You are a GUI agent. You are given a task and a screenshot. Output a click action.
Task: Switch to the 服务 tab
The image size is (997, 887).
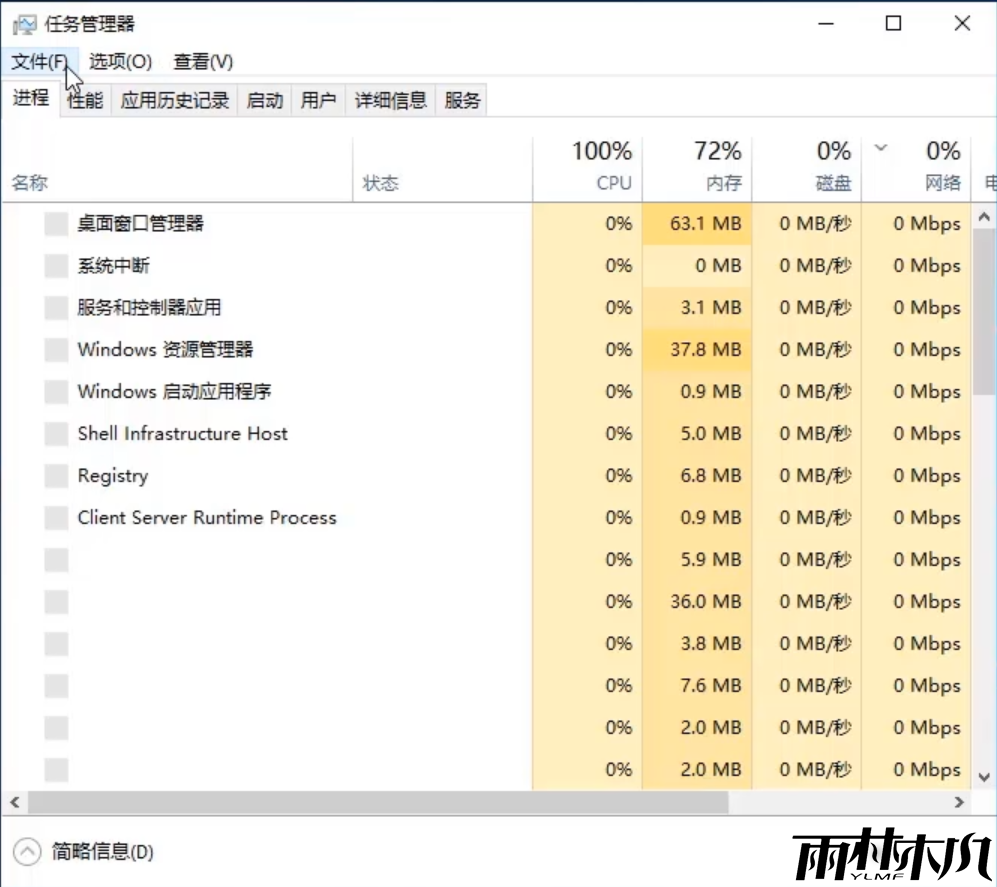(x=461, y=99)
